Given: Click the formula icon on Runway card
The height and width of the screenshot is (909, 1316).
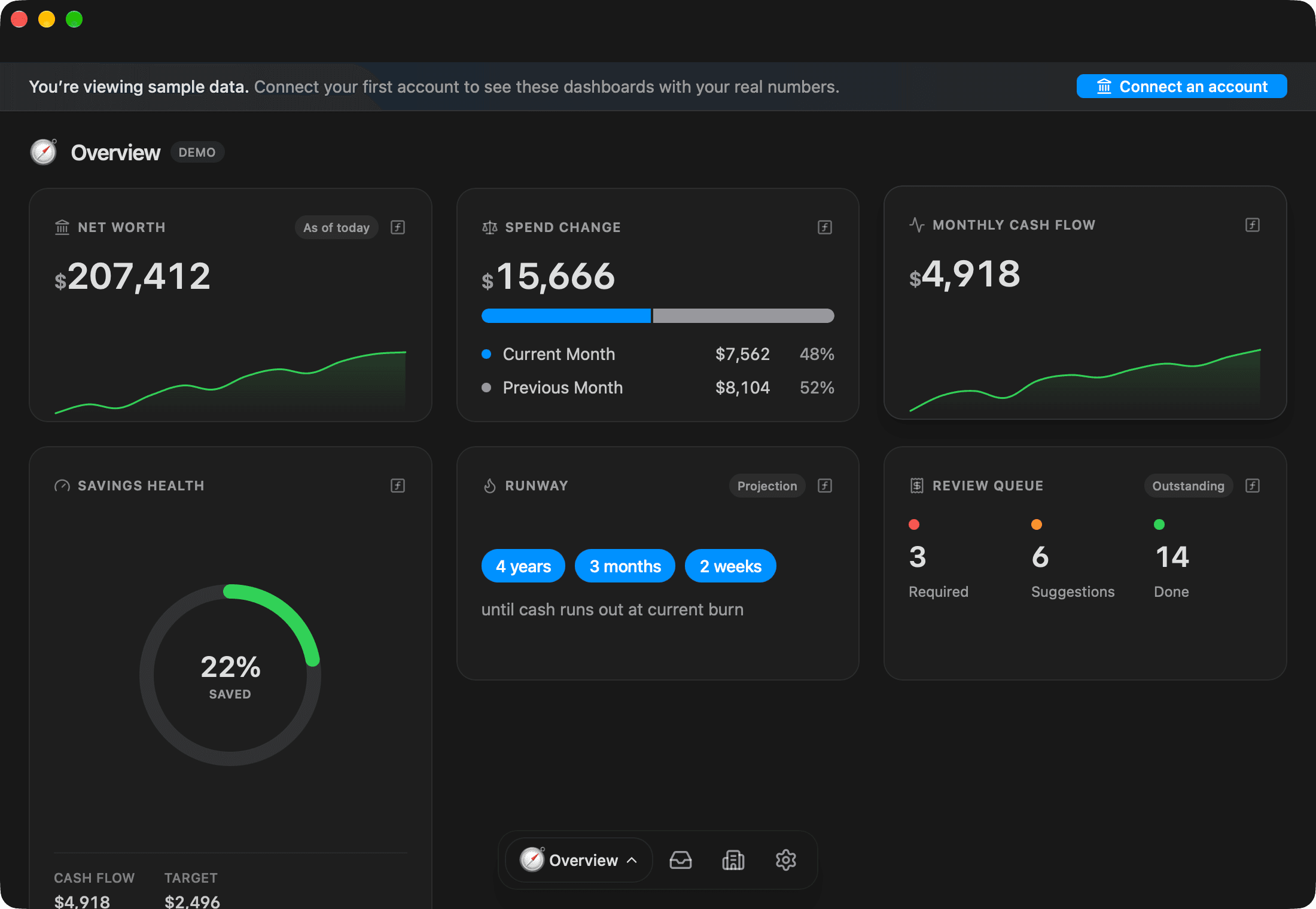Looking at the screenshot, I should (825, 486).
